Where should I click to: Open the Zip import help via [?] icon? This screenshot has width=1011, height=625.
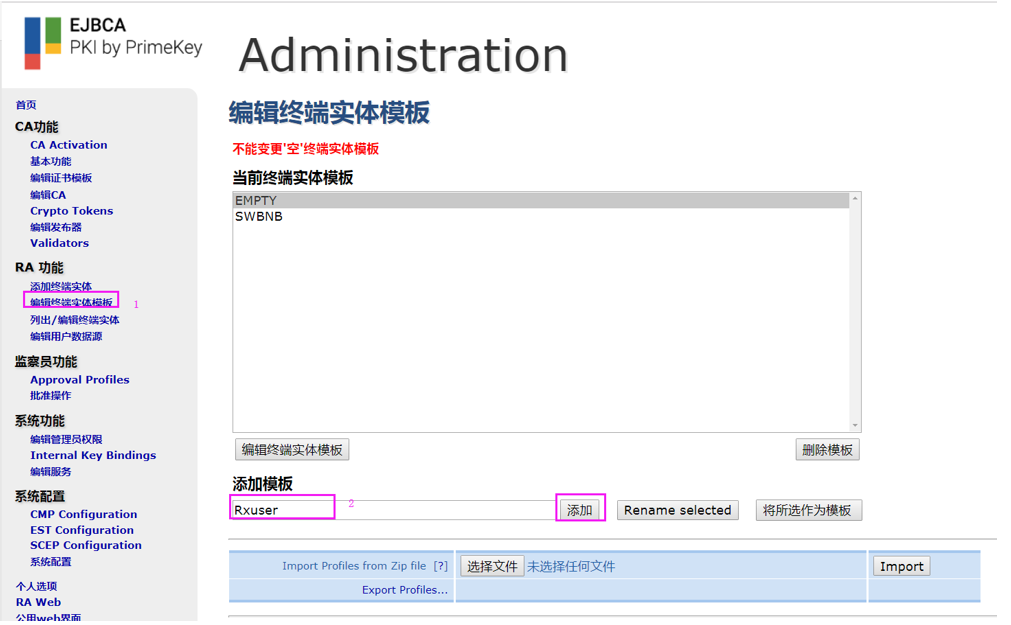[x=442, y=564]
